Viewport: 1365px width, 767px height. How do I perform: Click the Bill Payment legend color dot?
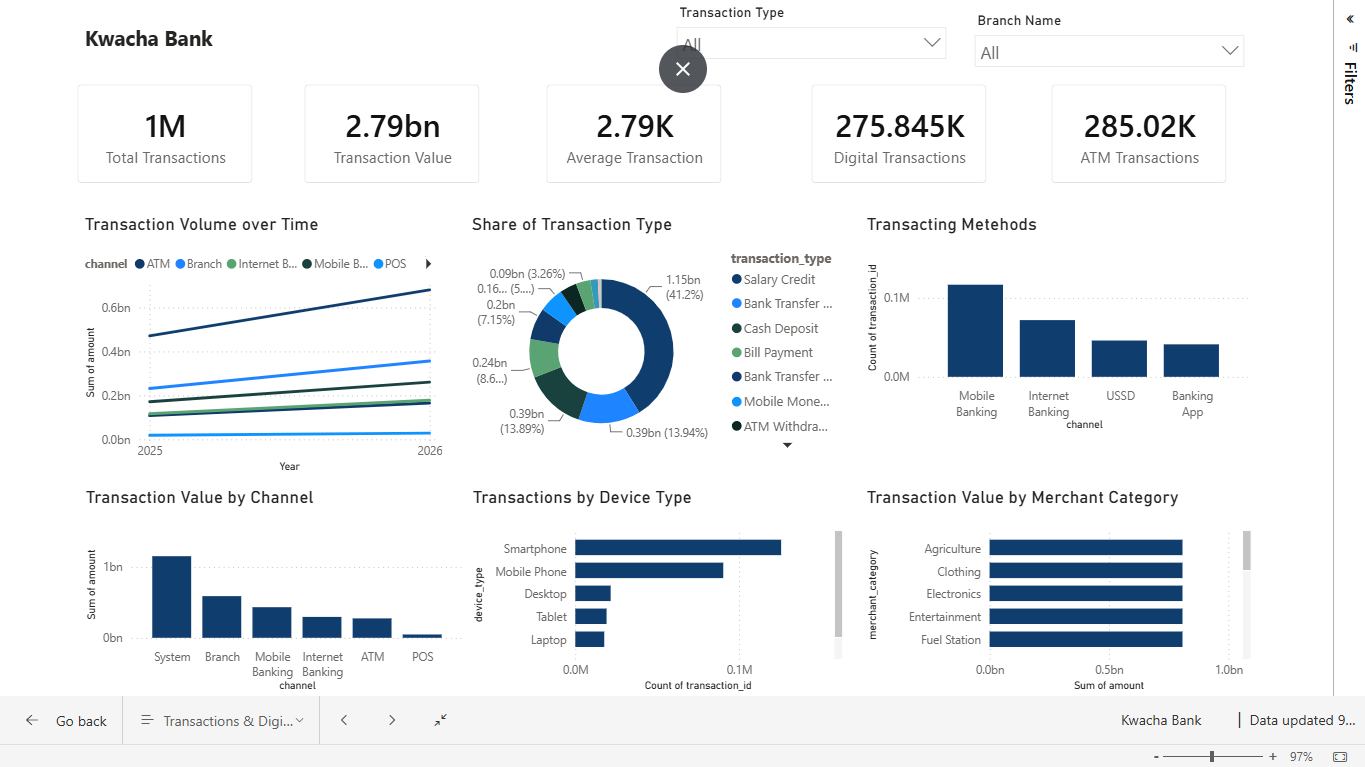coord(737,353)
